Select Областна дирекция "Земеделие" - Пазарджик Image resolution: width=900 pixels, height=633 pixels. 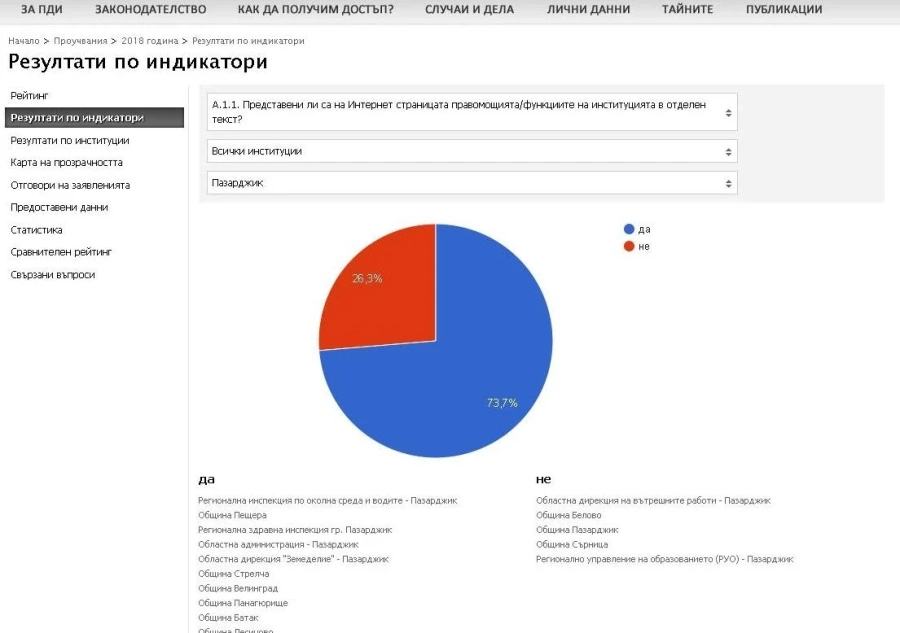click(x=293, y=559)
